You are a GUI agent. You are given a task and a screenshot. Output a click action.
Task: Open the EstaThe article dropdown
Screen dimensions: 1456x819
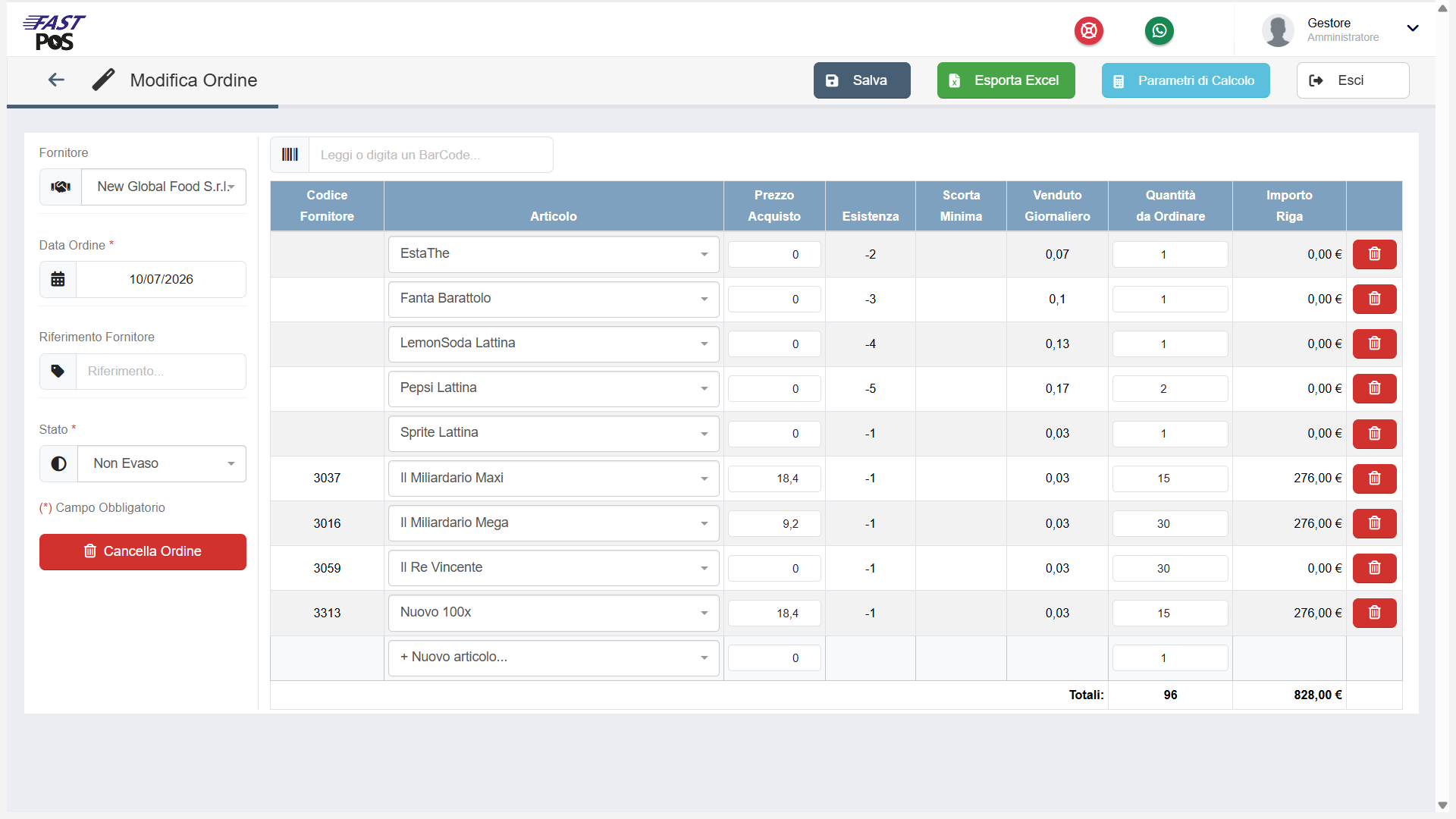point(554,254)
